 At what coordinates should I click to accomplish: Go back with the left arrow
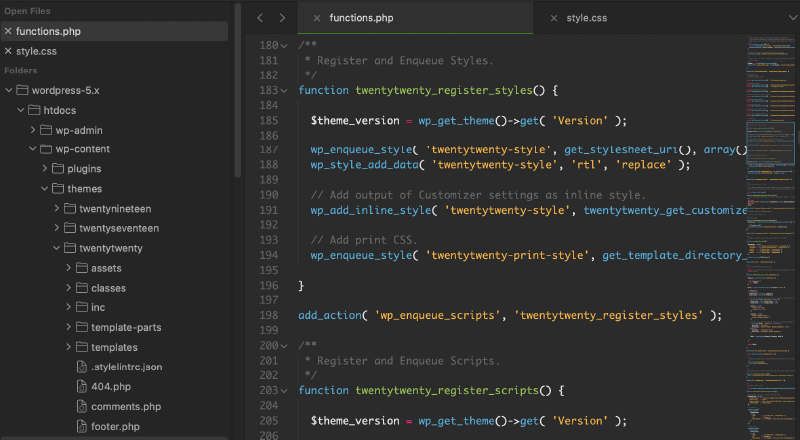pos(260,18)
